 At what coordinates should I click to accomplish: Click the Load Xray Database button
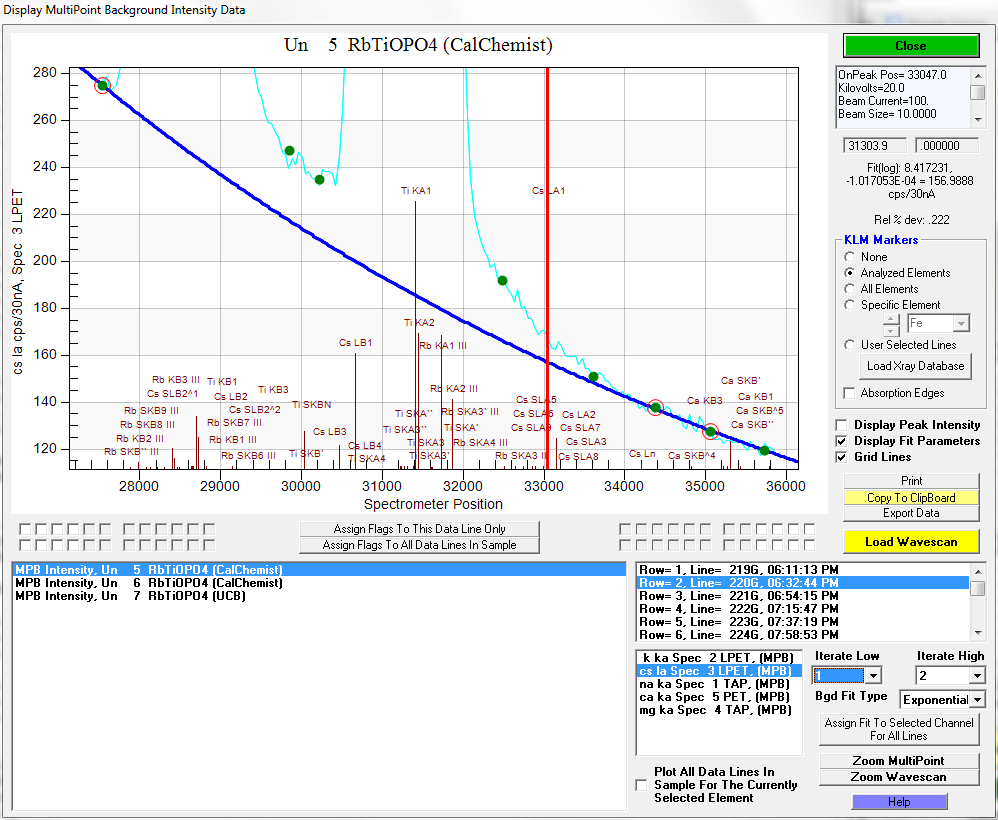pos(915,366)
